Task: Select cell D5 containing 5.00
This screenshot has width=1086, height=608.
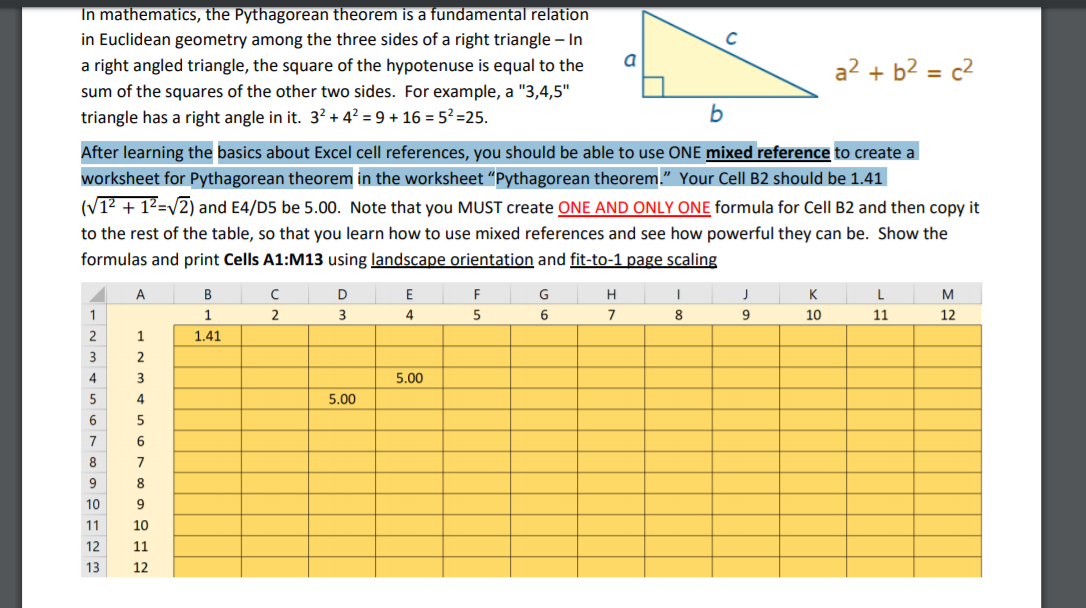Action: pyautogui.click(x=342, y=399)
